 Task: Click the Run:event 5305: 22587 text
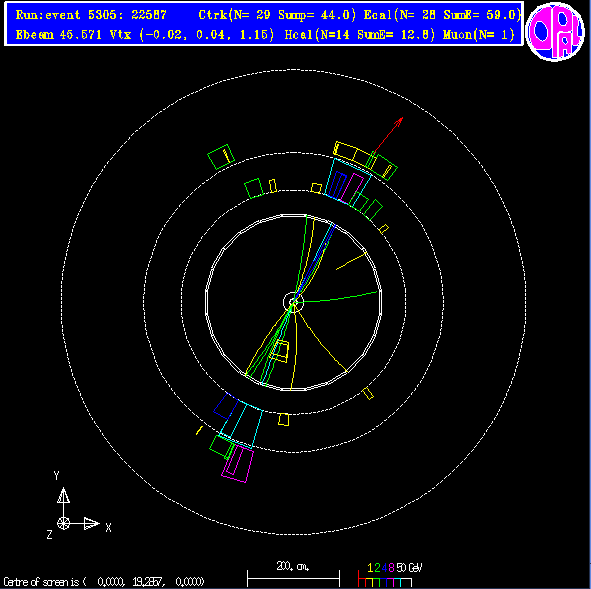[x=91, y=15]
